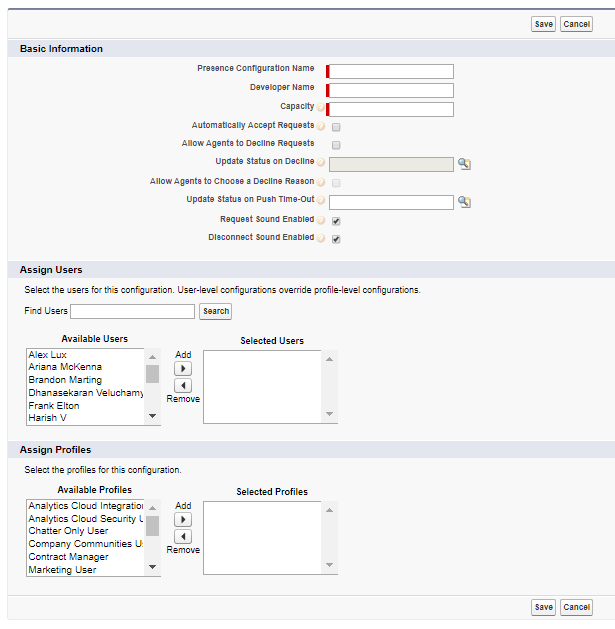Click help icon next to Capacity
This screenshot has height=629, width=615.
tap(321, 107)
